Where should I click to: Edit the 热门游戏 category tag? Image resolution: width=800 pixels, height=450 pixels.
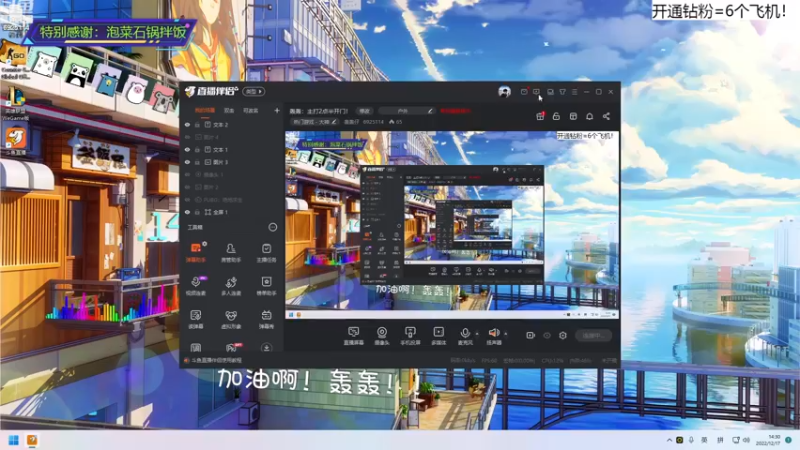[315, 122]
